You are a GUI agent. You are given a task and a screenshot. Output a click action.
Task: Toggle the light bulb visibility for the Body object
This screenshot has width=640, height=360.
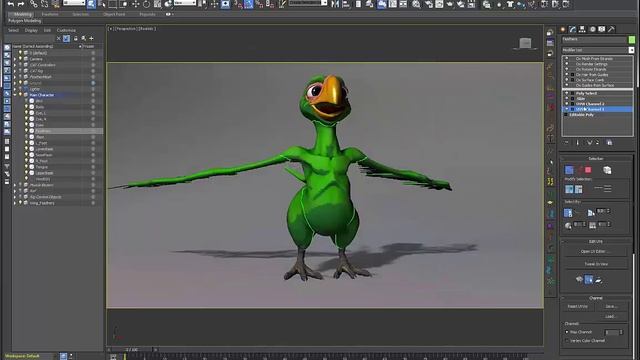pos(27,107)
